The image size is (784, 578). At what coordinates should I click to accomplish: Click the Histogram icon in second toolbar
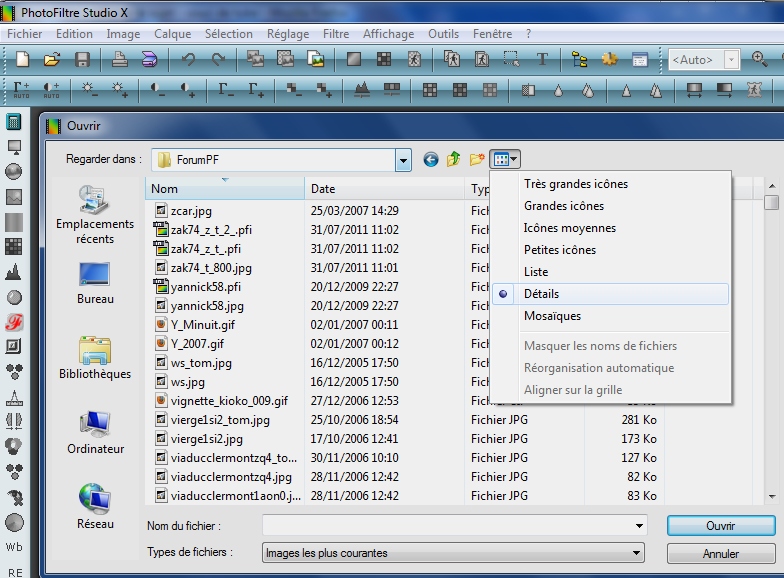click(x=362, y=90)
